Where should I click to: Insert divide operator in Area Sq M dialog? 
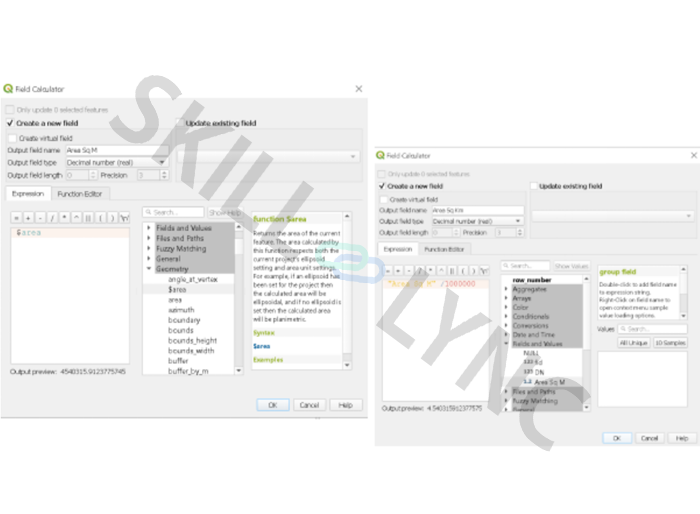52,218
